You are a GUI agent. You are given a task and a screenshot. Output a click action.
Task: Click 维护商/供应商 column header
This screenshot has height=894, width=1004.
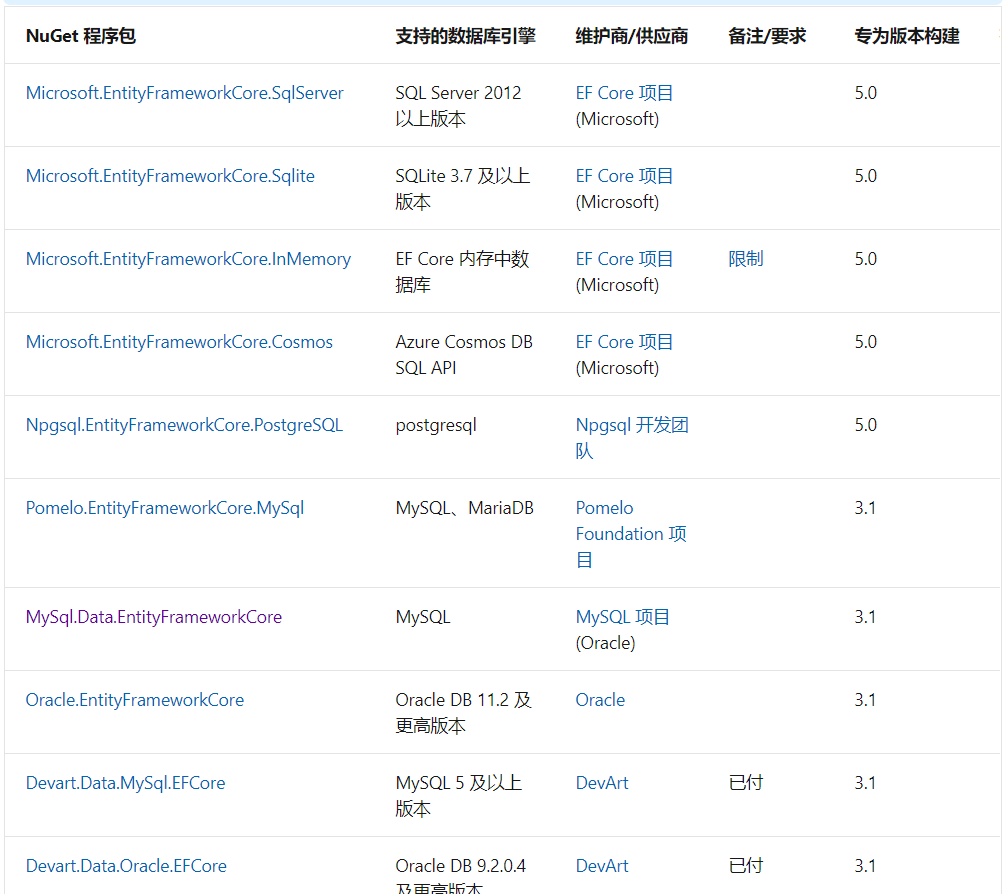(631, 37)
